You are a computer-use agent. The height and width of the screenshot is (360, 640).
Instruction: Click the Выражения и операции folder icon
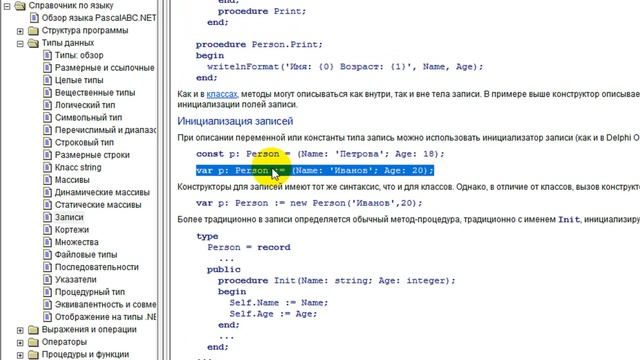tap(33, 330)
